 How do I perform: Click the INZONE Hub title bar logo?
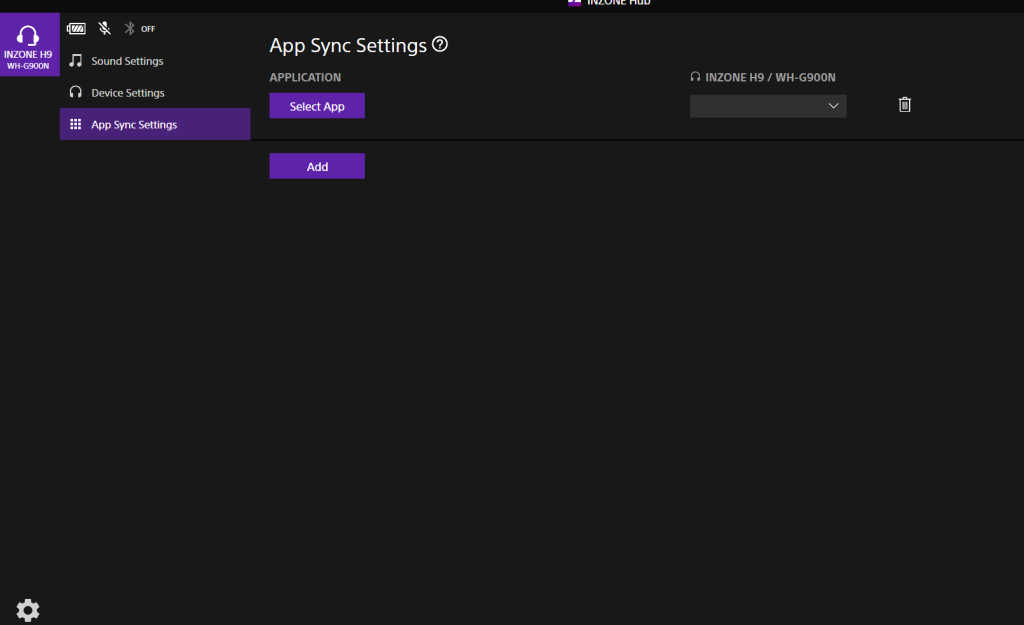(x=574, y=3)
